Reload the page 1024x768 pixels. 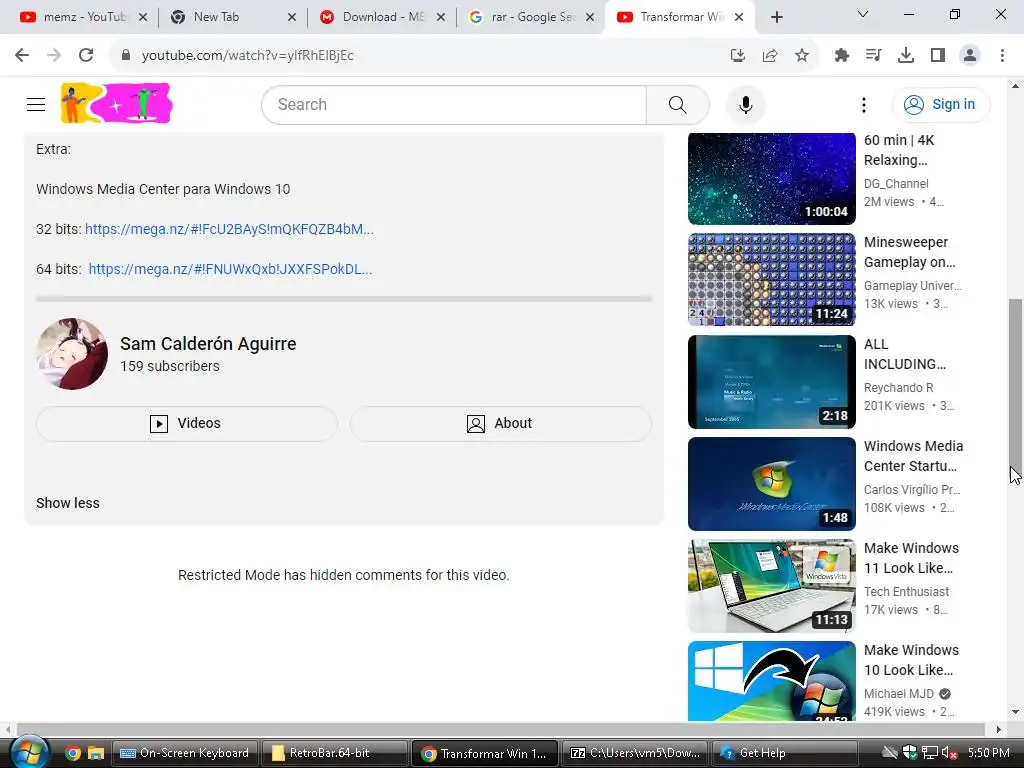click(x=86, y=56)
